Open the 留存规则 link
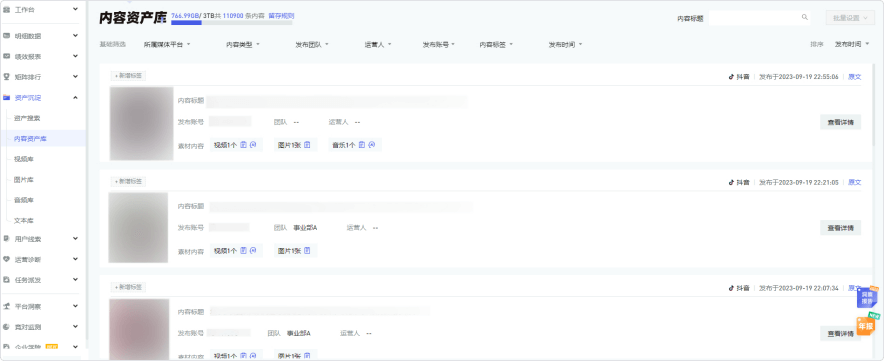The image size is (884, 361). coord(281,16)
